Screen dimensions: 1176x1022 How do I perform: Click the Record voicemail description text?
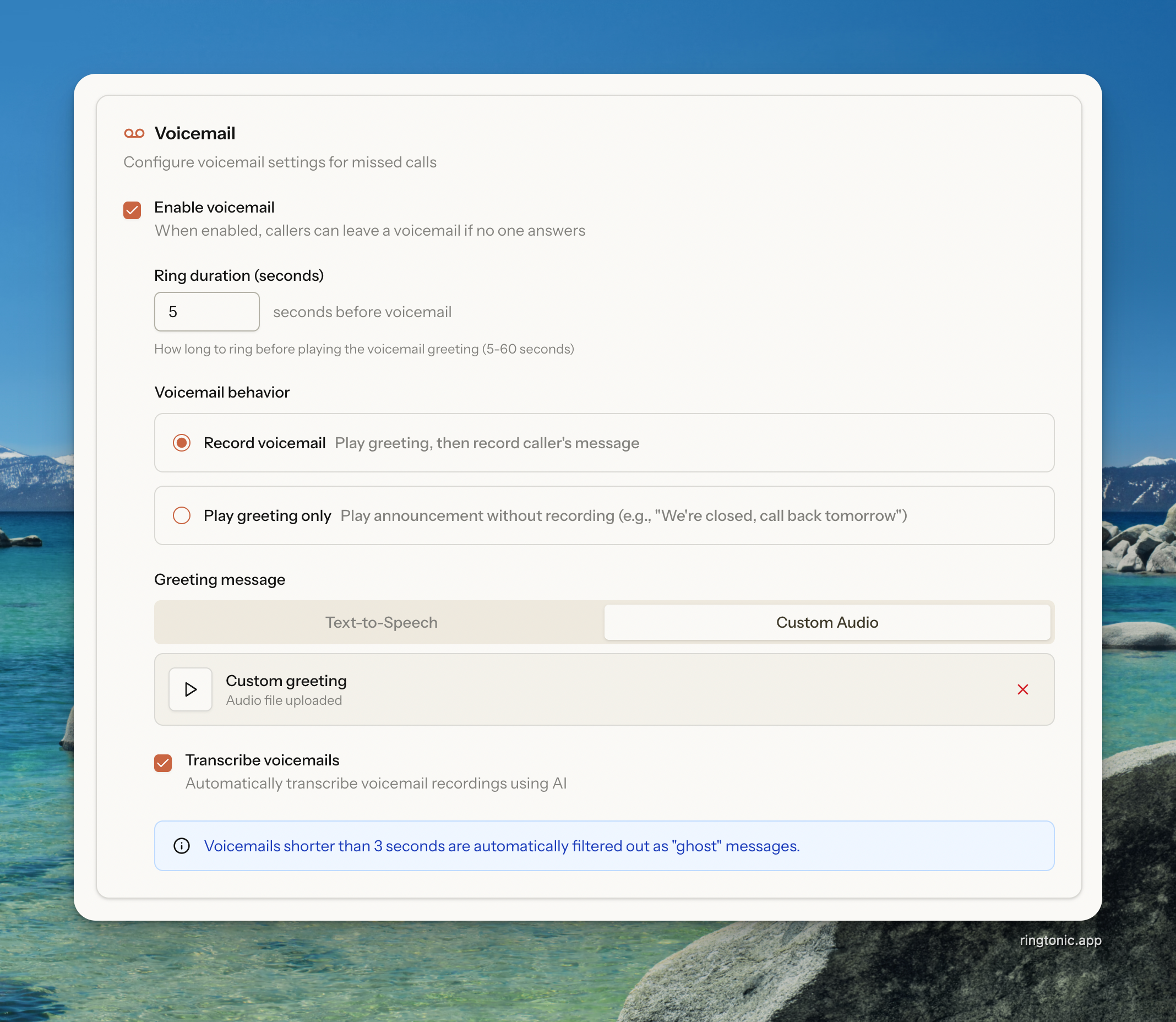(487, 443)
